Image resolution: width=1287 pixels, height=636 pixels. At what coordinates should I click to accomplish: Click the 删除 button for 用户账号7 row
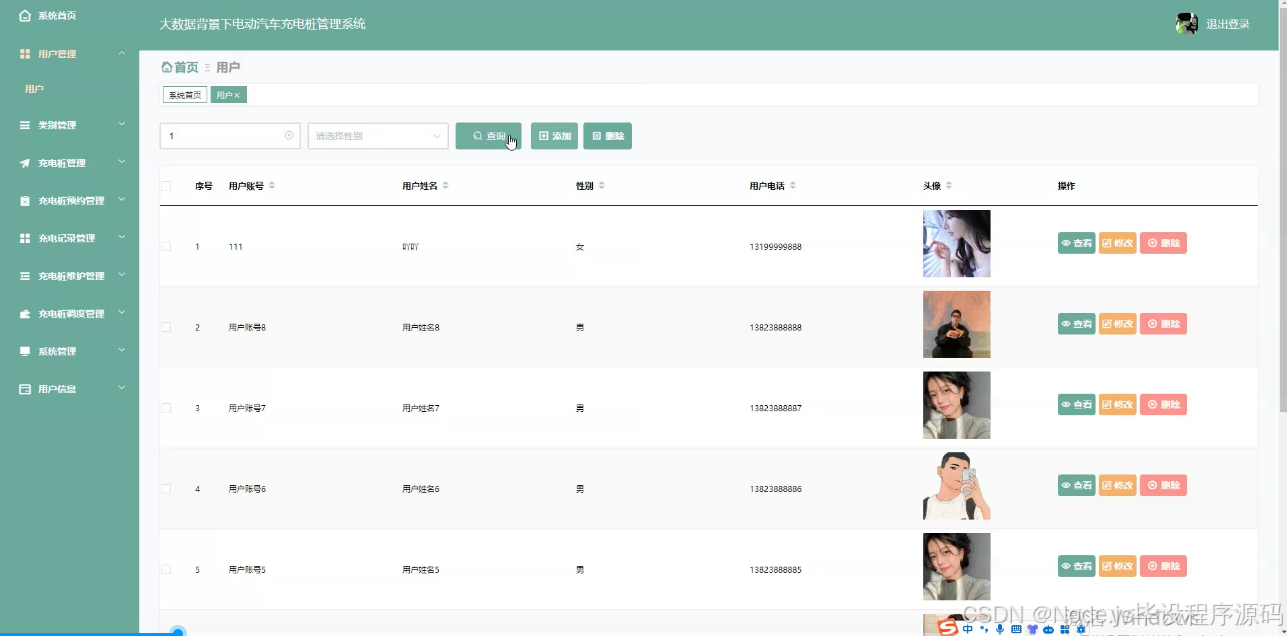click(x=1163, y=405)
